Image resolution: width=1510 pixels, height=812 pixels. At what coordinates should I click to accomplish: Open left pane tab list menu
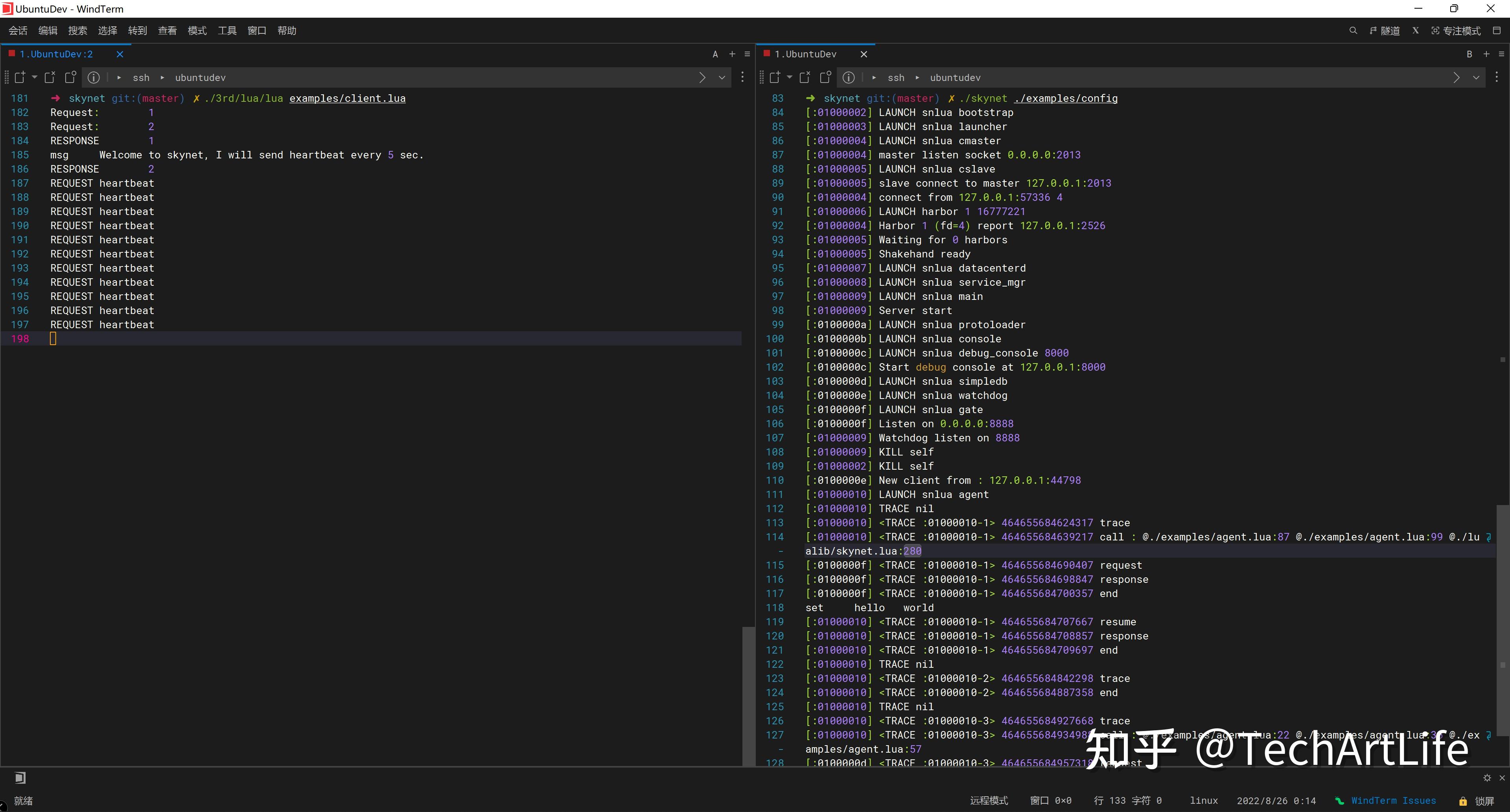click(x=747, y=54)
